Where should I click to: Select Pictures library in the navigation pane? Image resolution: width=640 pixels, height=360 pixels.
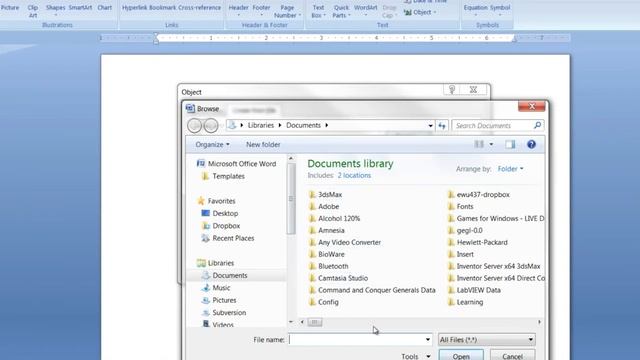point(219,300)
